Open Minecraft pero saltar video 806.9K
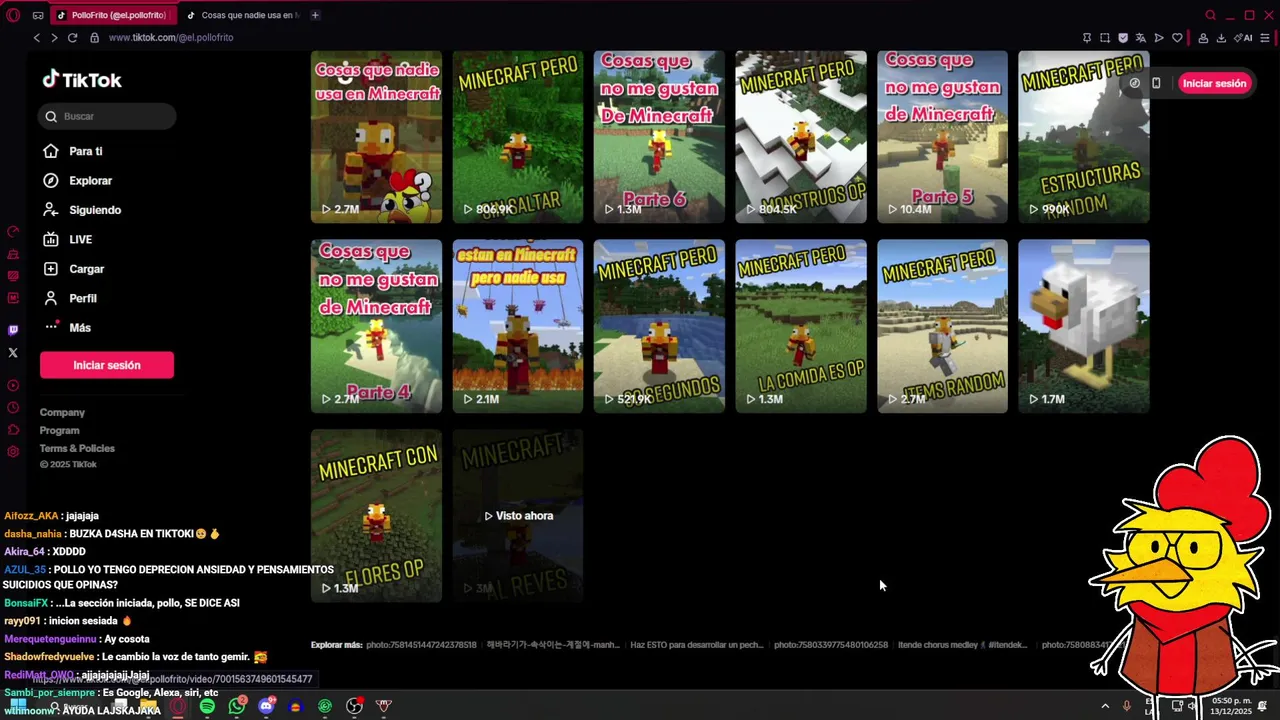Screen dimensions: 1280x720 click(x=517, y=137)
